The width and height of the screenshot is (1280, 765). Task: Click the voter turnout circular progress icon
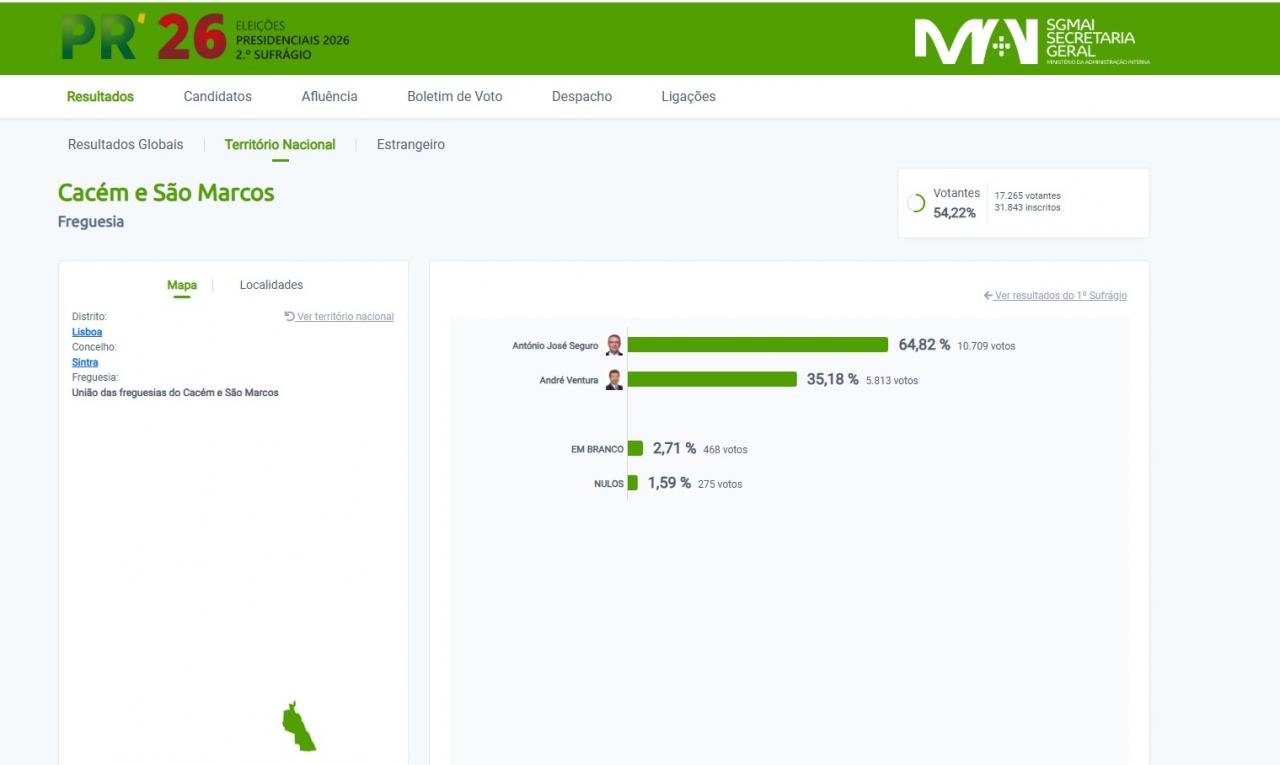[915, 203]
